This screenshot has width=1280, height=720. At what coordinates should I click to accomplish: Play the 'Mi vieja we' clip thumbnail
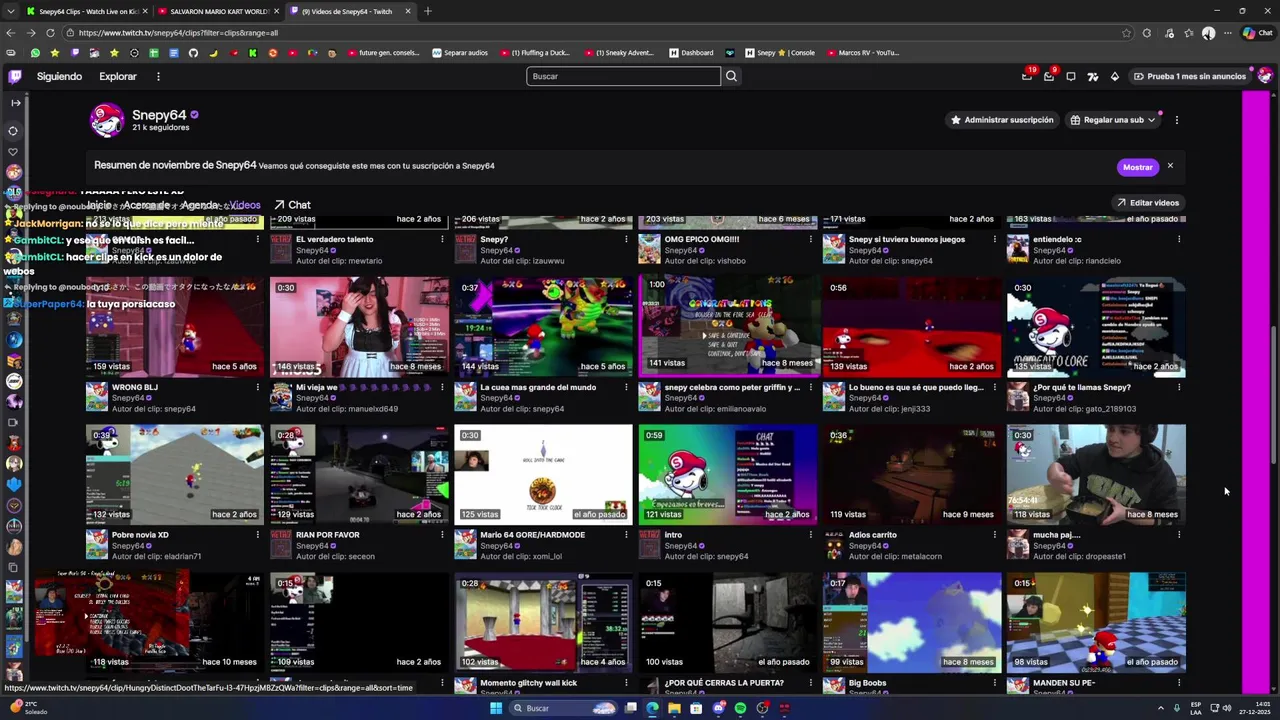click(359, 327)
